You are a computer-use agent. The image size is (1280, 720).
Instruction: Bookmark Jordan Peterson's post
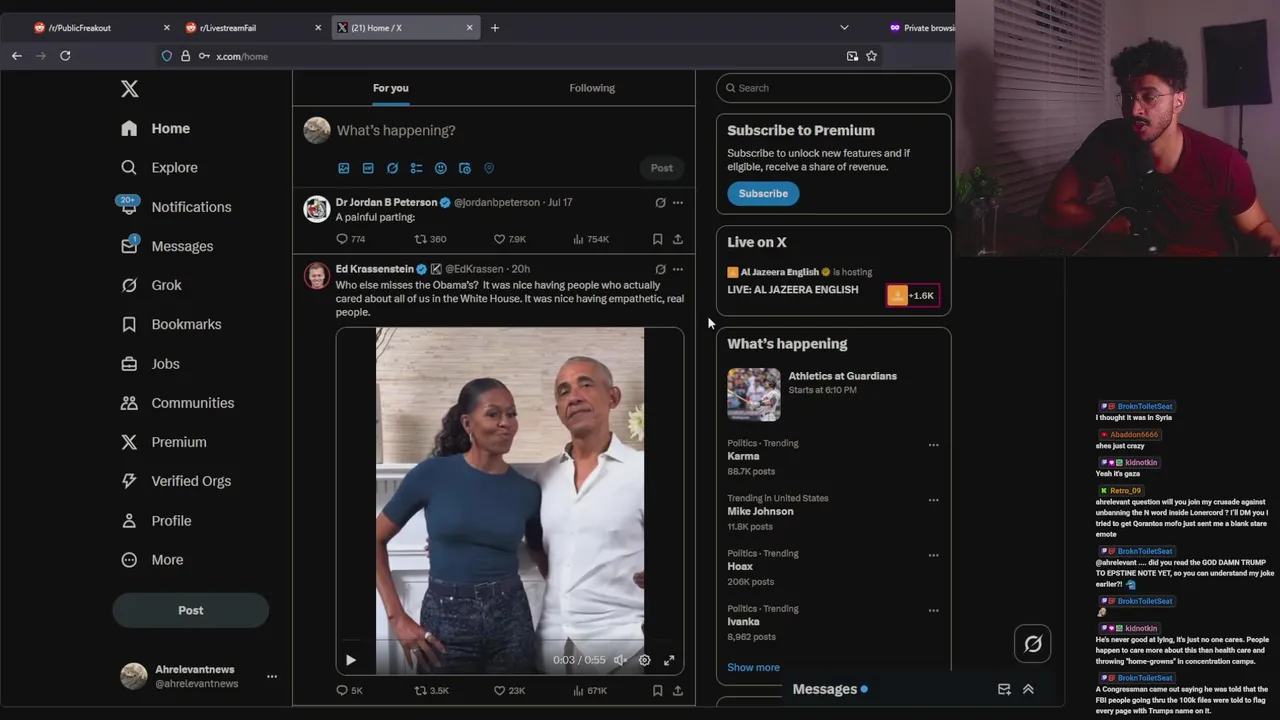pyautogui.click(x=657, y=239)
